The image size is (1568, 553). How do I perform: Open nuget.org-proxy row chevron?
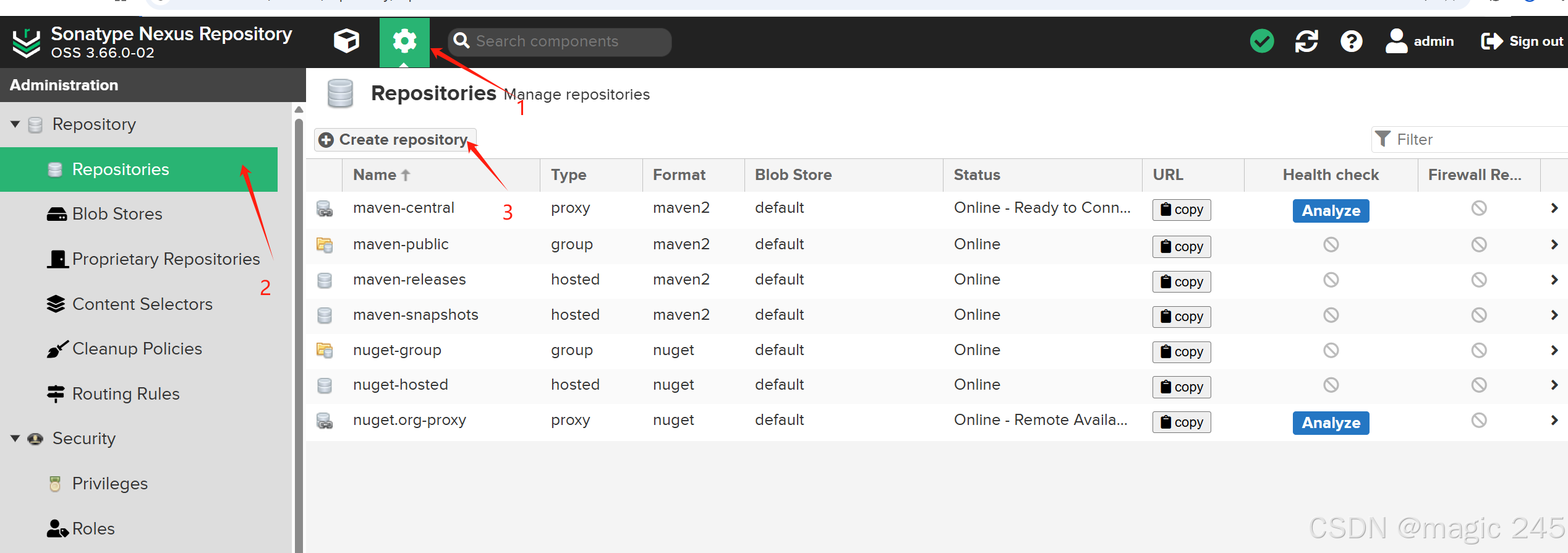tap(1554, 421)
